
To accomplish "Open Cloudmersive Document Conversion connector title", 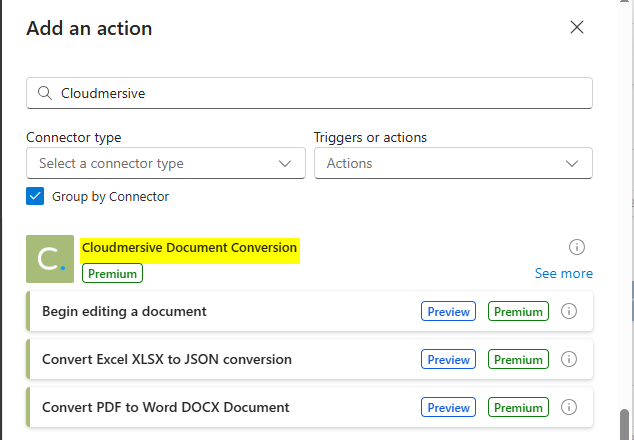I will 190,248.
